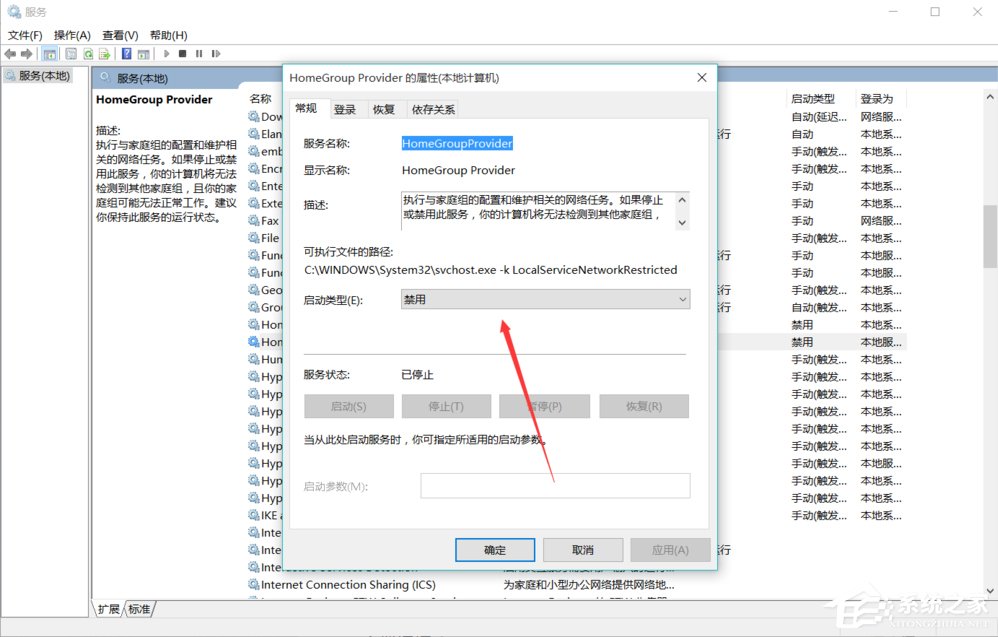This screenshot has width=998, height=637.
Task: Click the Help icon in the toolbar
Action: 125,53
